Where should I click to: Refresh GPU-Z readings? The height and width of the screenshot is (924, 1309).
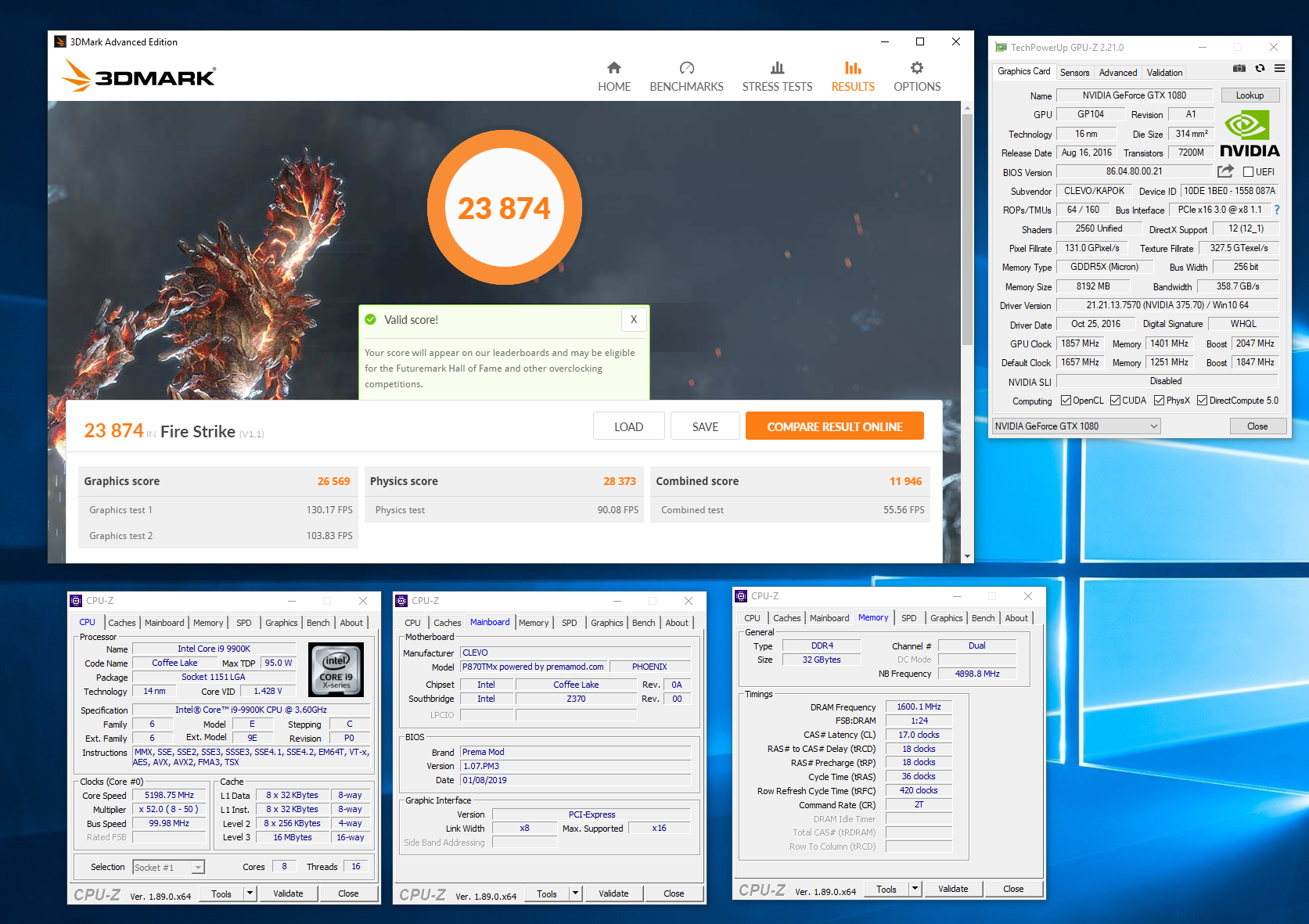pyautogui.click(x=1260, y=69)
